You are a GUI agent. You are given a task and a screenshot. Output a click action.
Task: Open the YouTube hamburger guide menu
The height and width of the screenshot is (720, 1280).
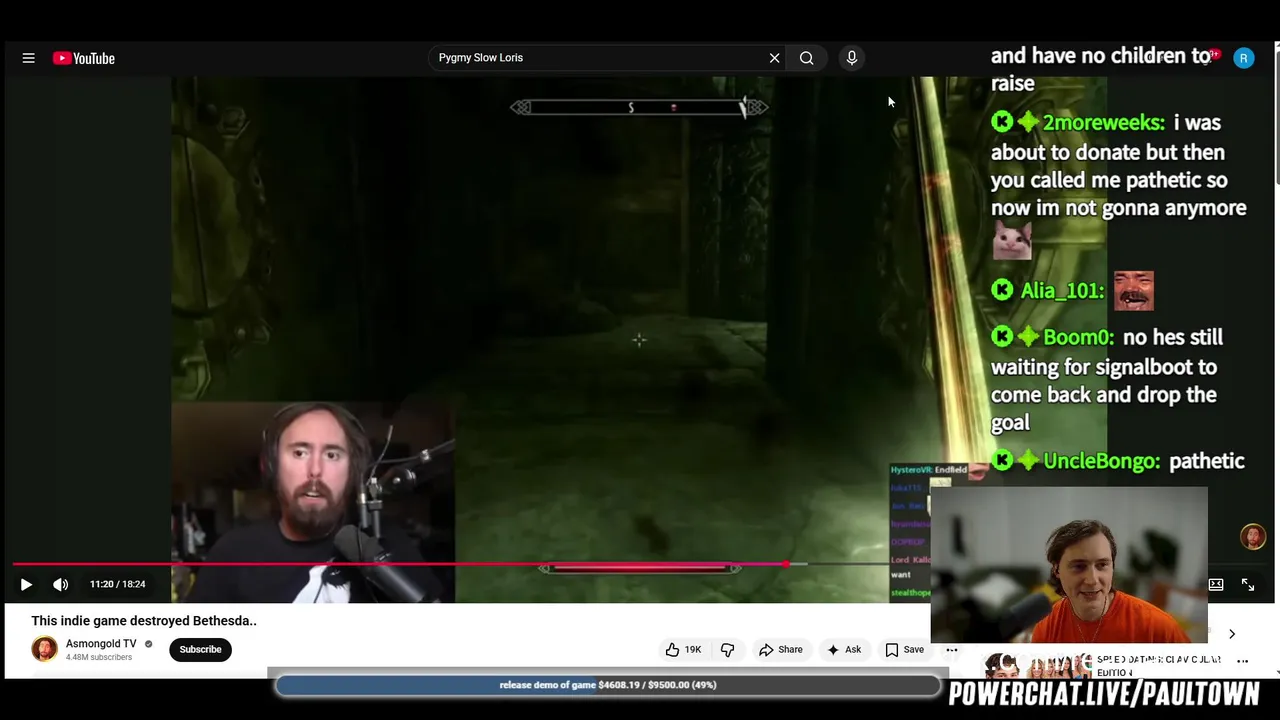click(x=28, y=58)
